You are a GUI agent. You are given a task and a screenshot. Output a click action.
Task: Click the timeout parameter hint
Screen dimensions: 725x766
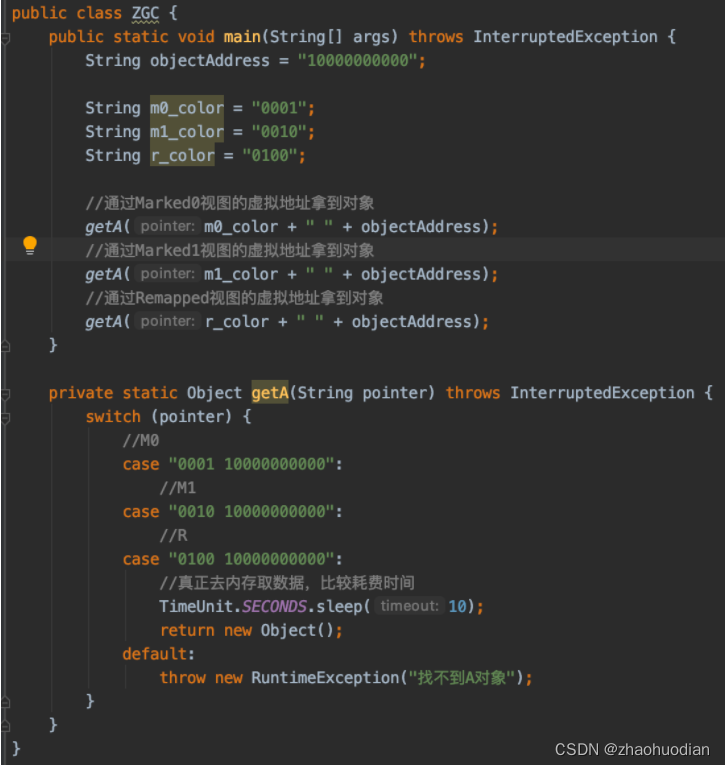click(x=409, y=606)
